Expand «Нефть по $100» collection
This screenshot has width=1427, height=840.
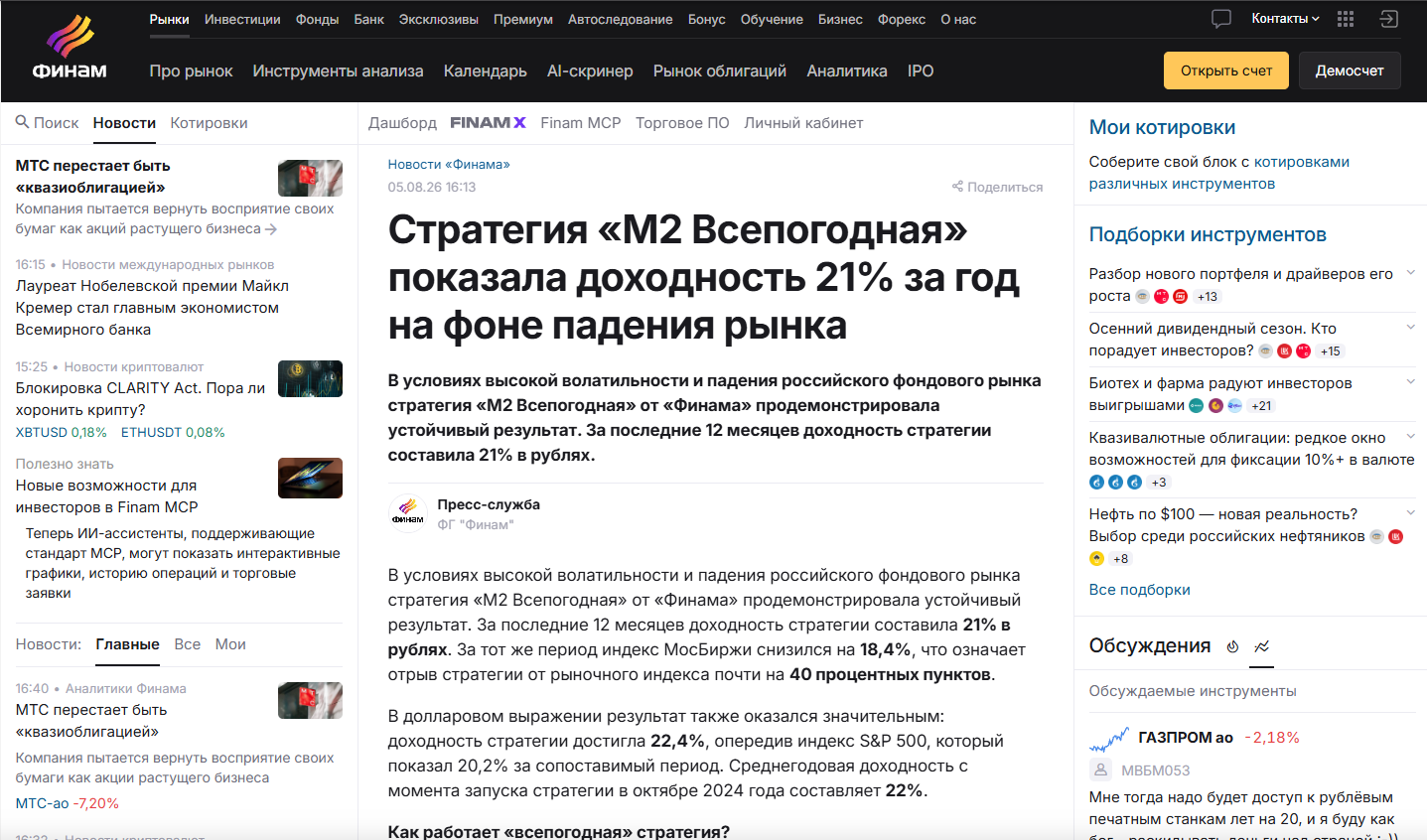(1410, 513)
